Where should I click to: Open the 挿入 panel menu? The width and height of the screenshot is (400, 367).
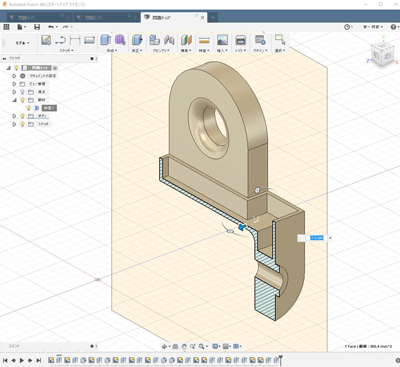pos(222,50)
